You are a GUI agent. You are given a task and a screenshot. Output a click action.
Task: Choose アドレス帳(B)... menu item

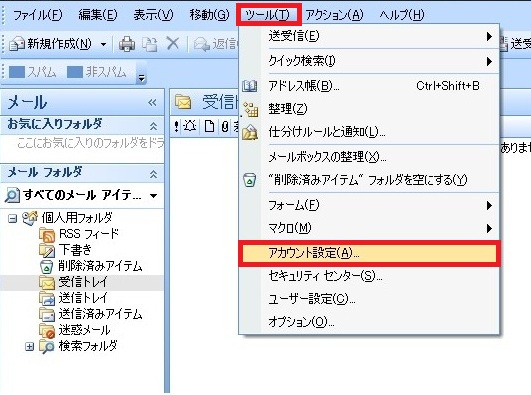tap(369, 86)
